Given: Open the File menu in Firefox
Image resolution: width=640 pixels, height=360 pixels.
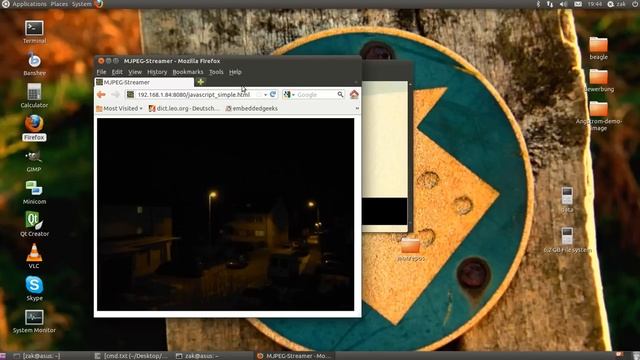Looking at the screenshot, I should (101, 72).
